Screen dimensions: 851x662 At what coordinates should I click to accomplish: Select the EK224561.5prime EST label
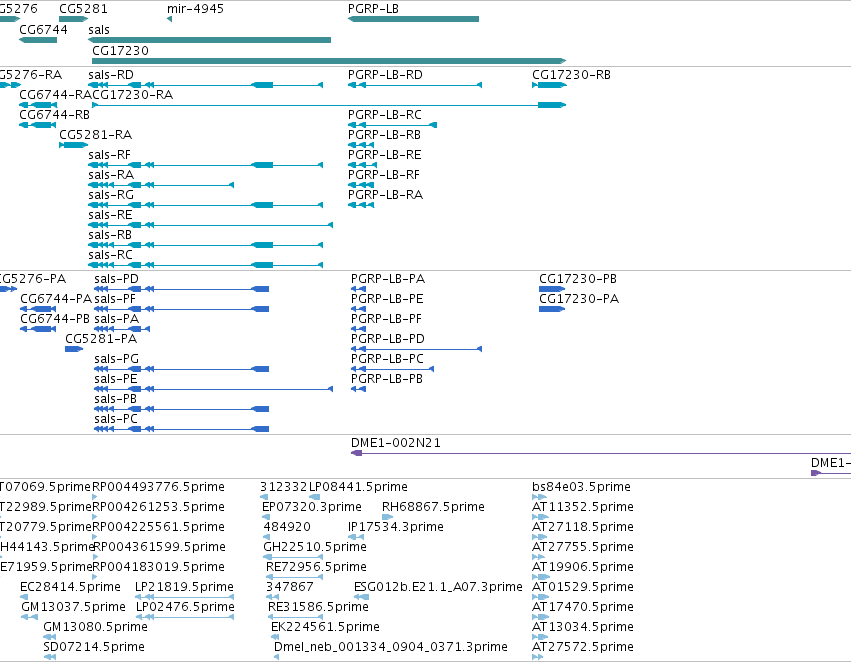[325, 627]
